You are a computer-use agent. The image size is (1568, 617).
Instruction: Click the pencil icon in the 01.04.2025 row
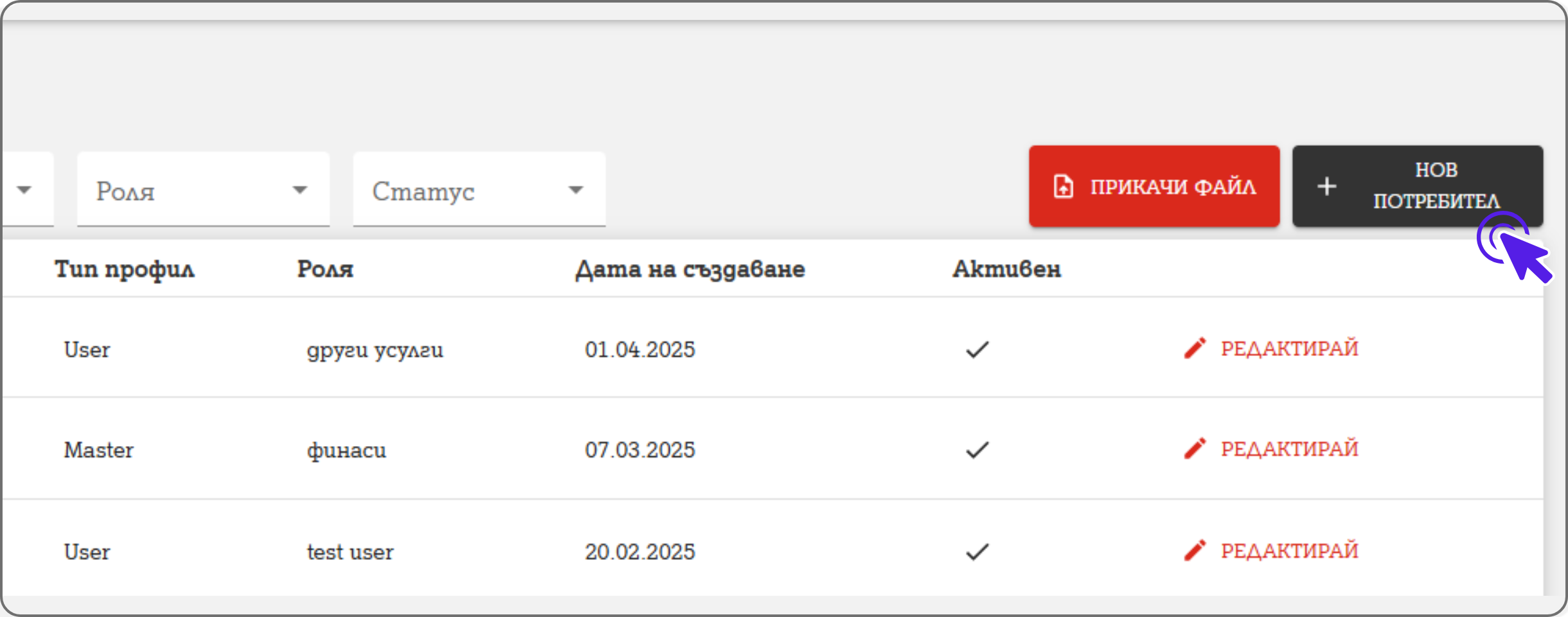pos(1195,348)
